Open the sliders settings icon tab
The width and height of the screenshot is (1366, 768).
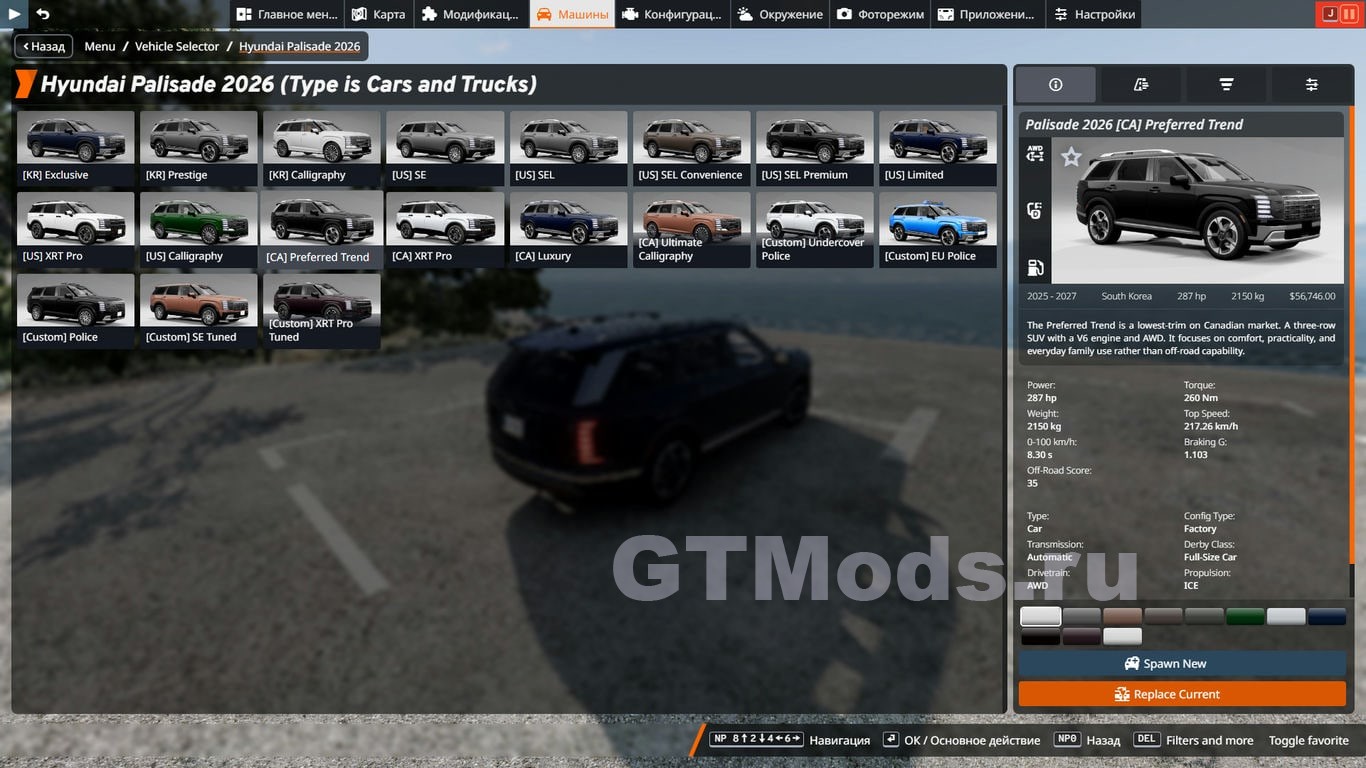tap(1311, 85)
